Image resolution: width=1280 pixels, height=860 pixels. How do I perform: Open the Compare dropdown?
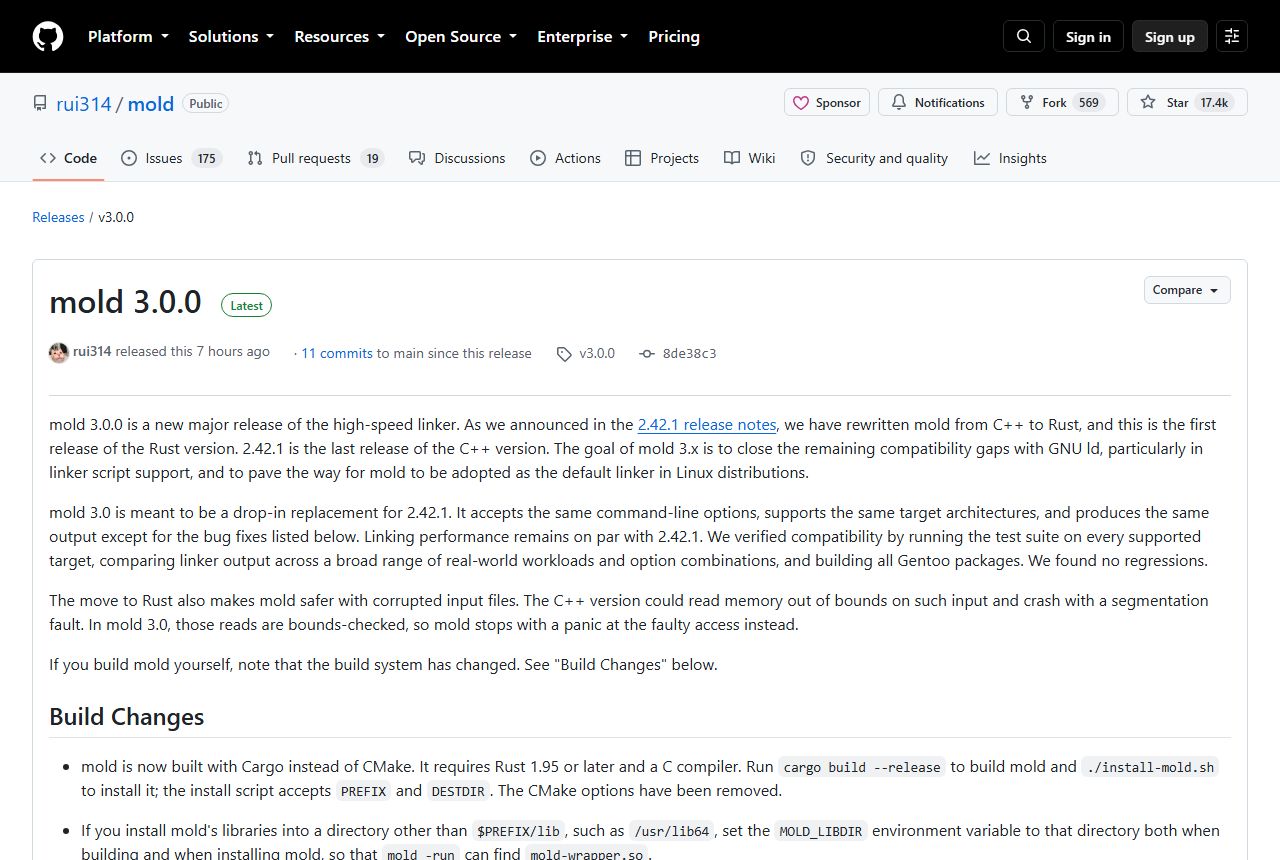point(1187,290)
